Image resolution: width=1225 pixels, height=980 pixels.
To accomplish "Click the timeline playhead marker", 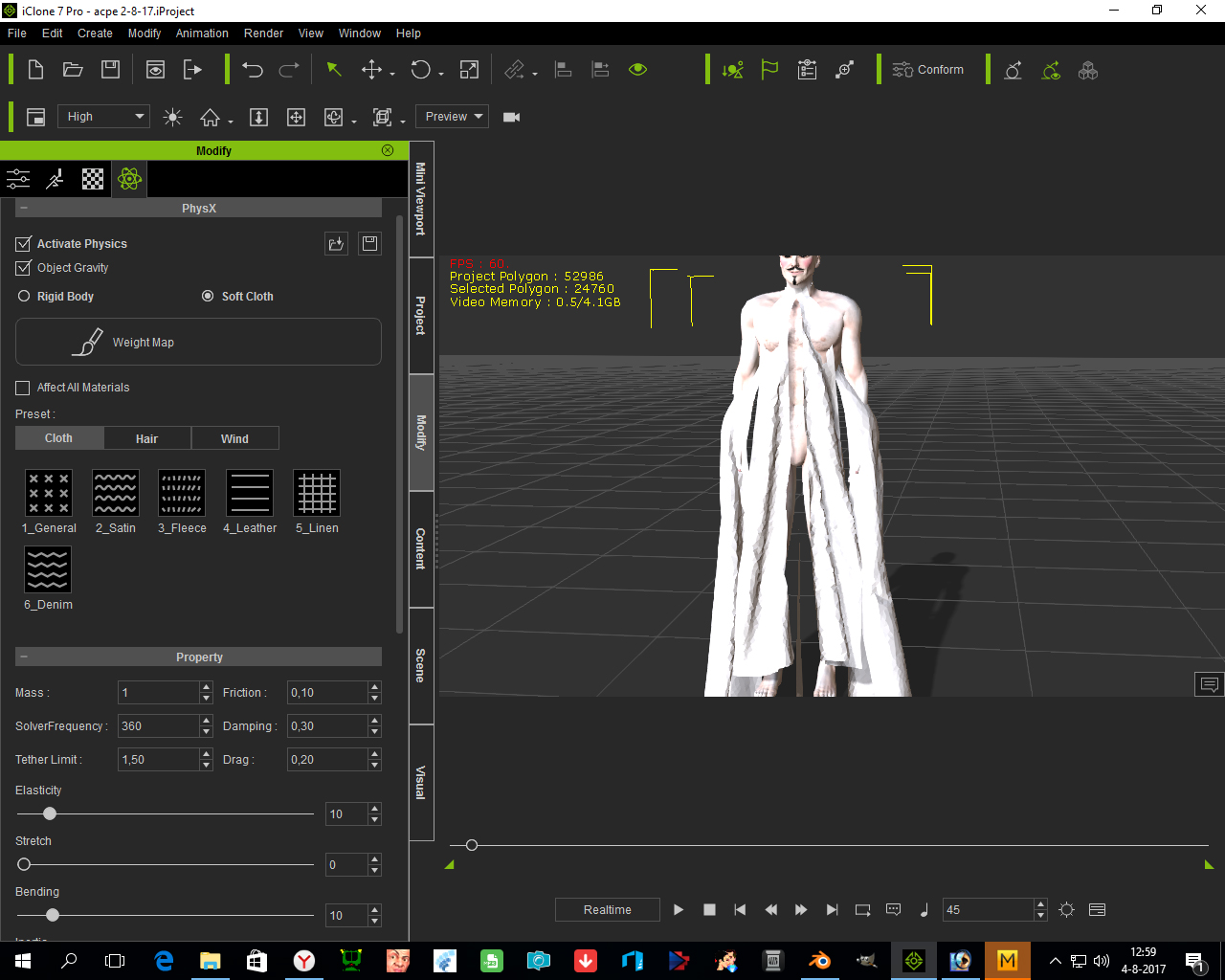I will pos(471,845).
